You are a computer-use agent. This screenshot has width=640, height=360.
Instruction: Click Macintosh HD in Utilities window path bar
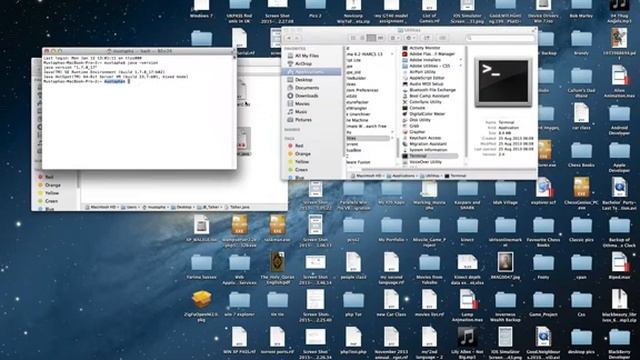[366, 176]
